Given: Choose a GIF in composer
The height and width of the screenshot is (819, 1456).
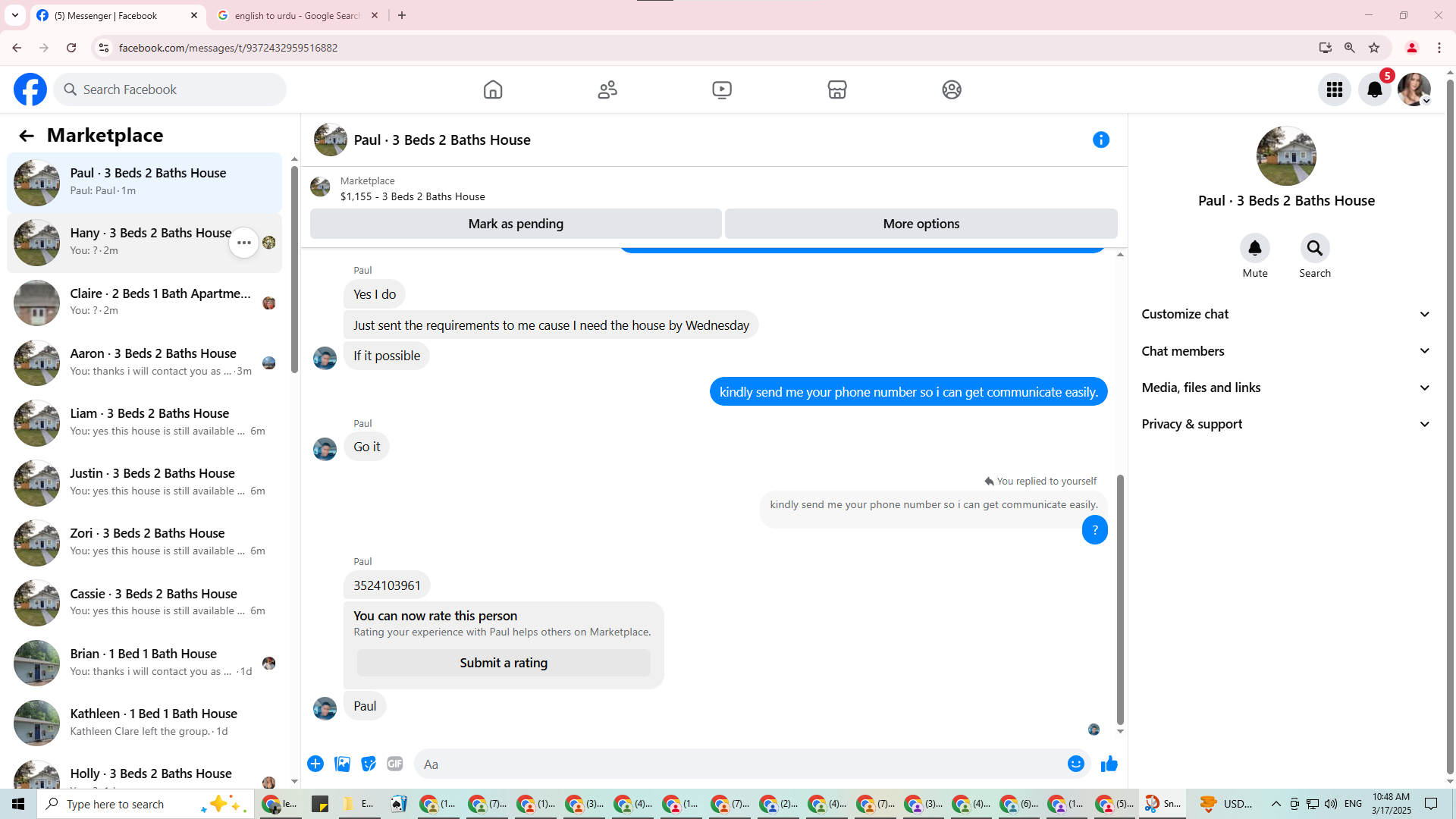Looking at the screenshot, I should click(395, 764).
